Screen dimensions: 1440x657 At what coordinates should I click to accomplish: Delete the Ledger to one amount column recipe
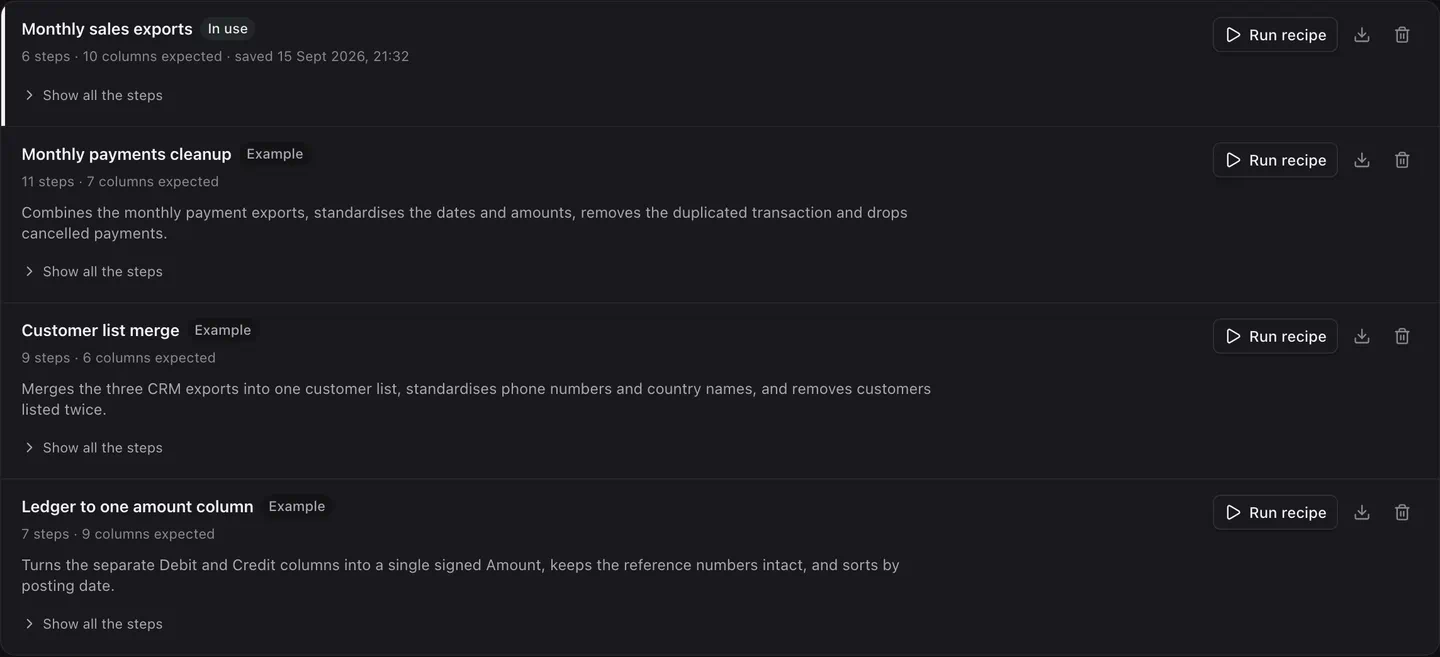(1402, 512)
